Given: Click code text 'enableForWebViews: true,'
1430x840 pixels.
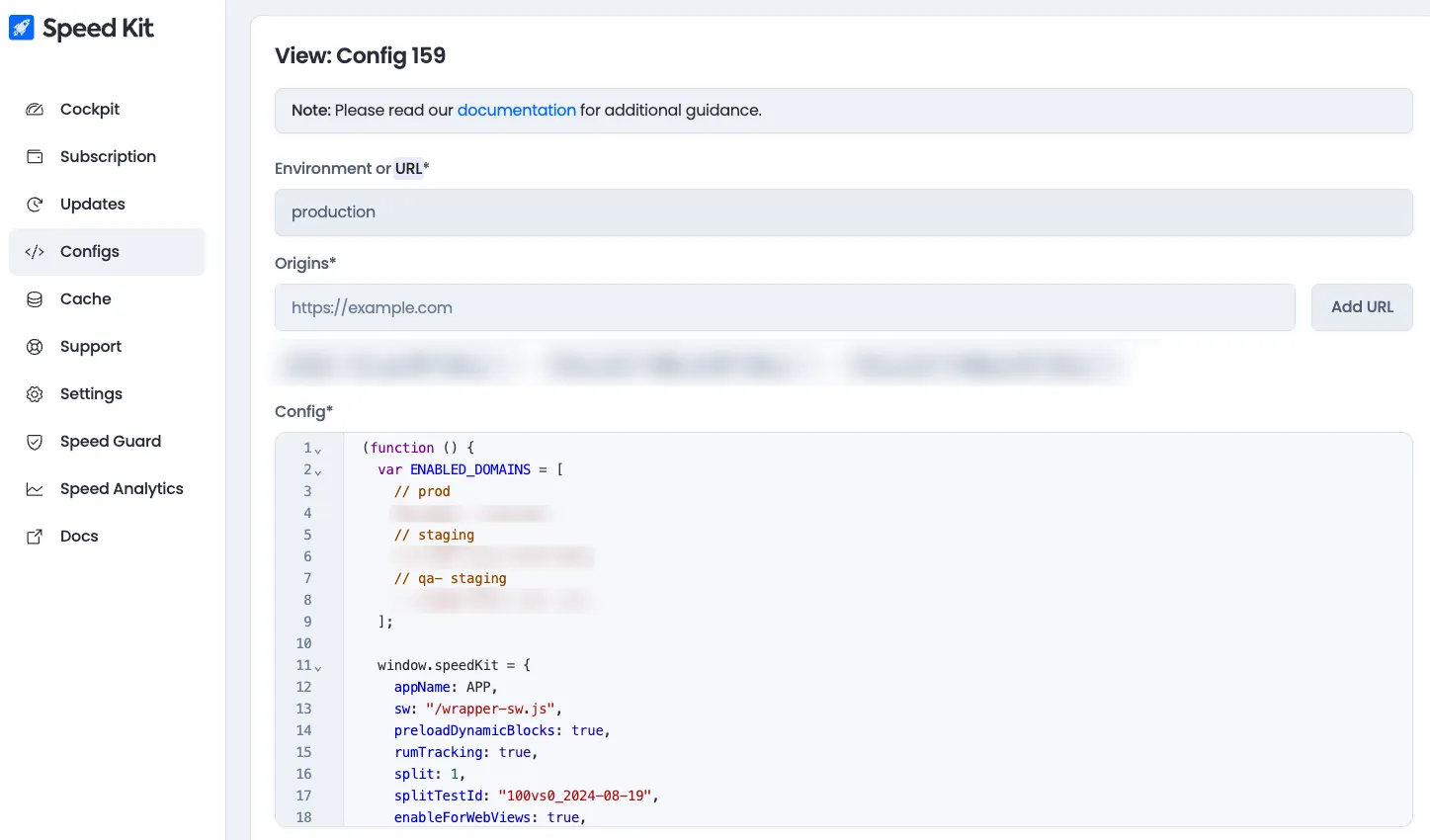Looking at the screenshot, I should 490,817.
